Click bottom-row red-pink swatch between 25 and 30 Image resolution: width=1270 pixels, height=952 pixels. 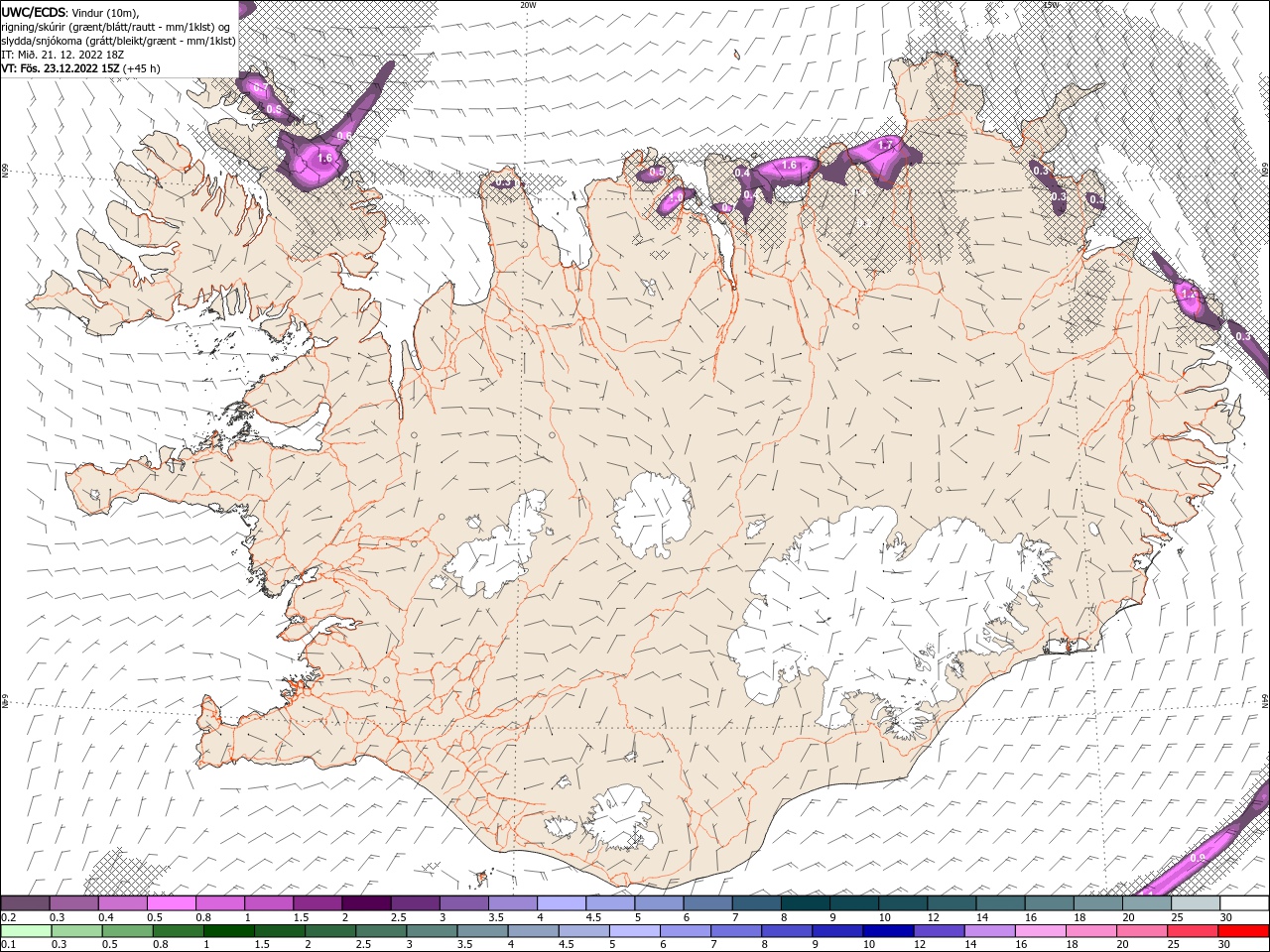[1192, 931]
